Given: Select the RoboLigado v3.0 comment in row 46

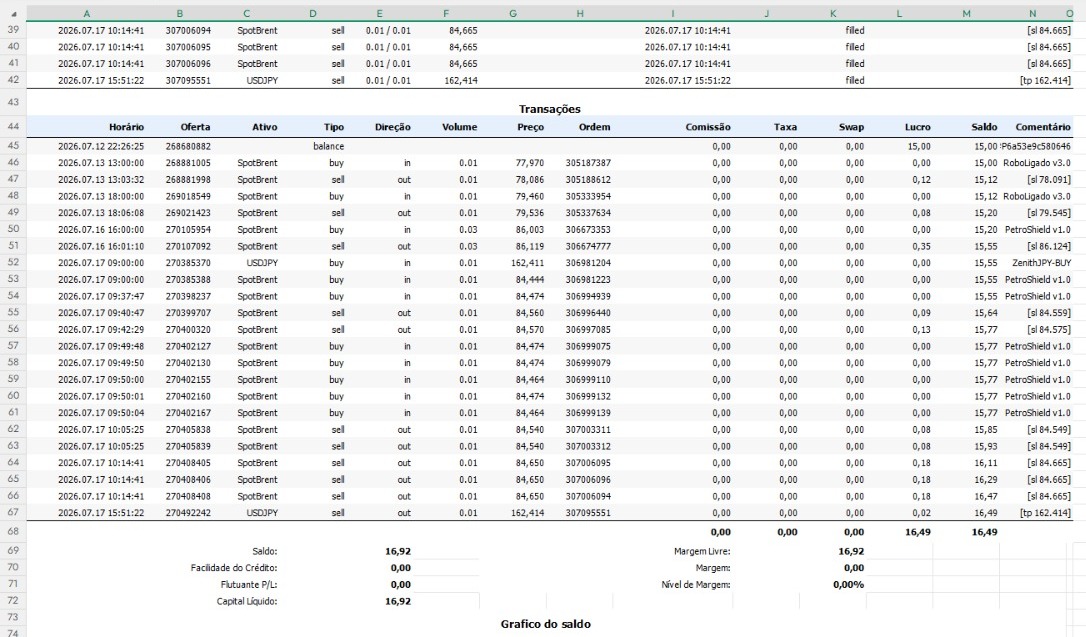Looking at the screenshot, I should [1037, 163].
